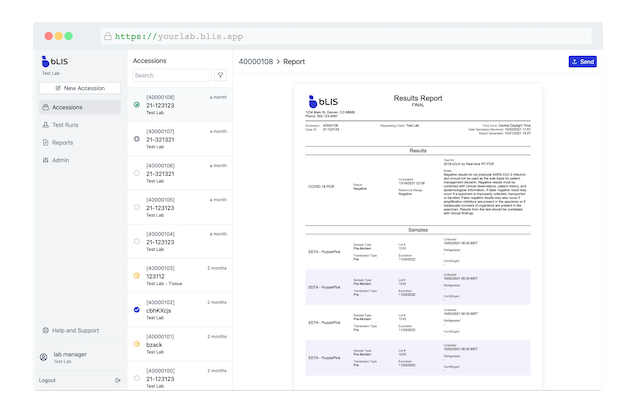Click into the accessions Search field
The width and height of the screenshot is (636, 412).
click(x=172, y=75)
